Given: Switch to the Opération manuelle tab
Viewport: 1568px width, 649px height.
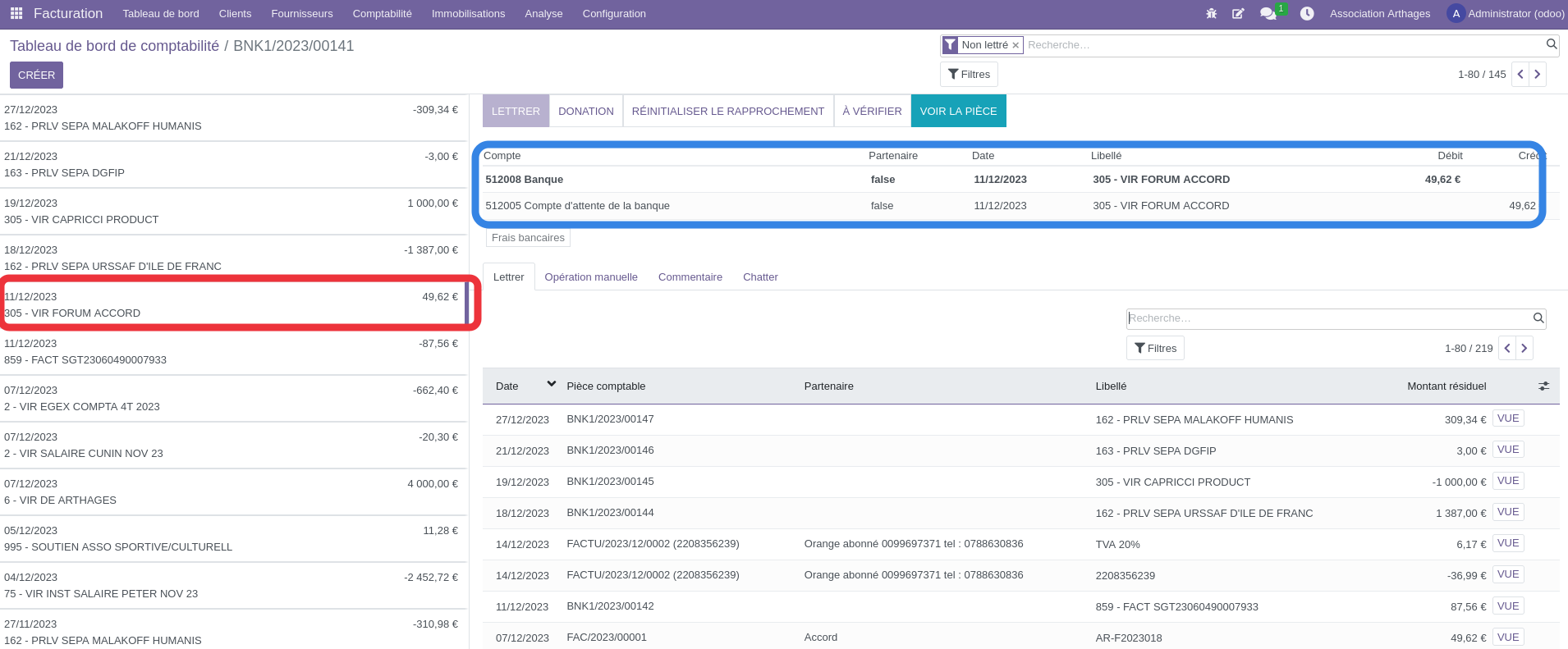Looking at the screenshot, I should click(x=591, y=277).
